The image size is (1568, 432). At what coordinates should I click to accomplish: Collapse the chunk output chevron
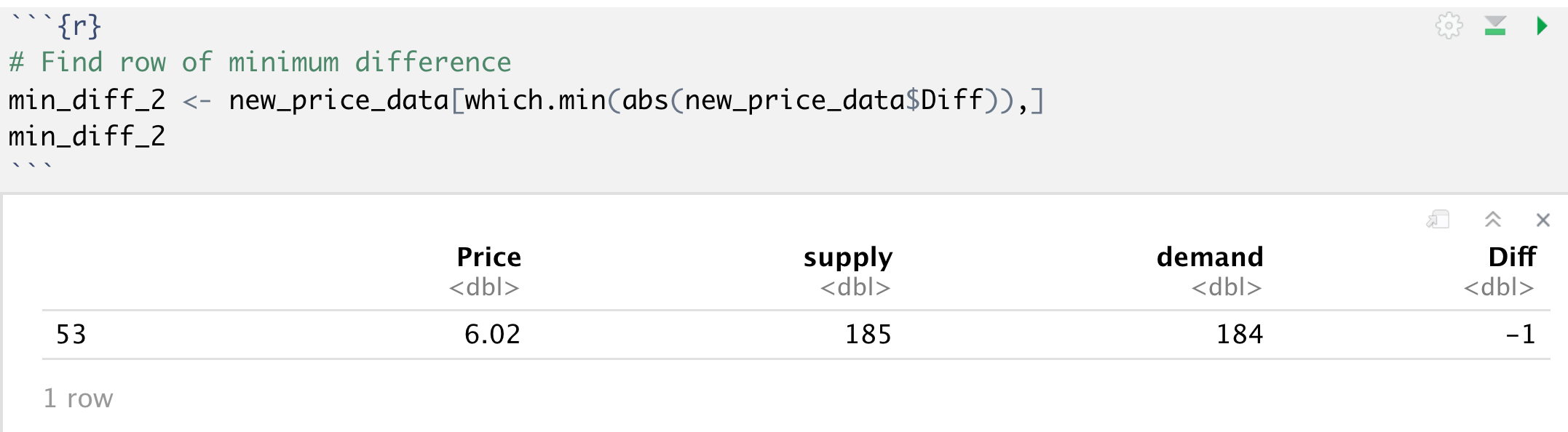[x=1493, y=220]
